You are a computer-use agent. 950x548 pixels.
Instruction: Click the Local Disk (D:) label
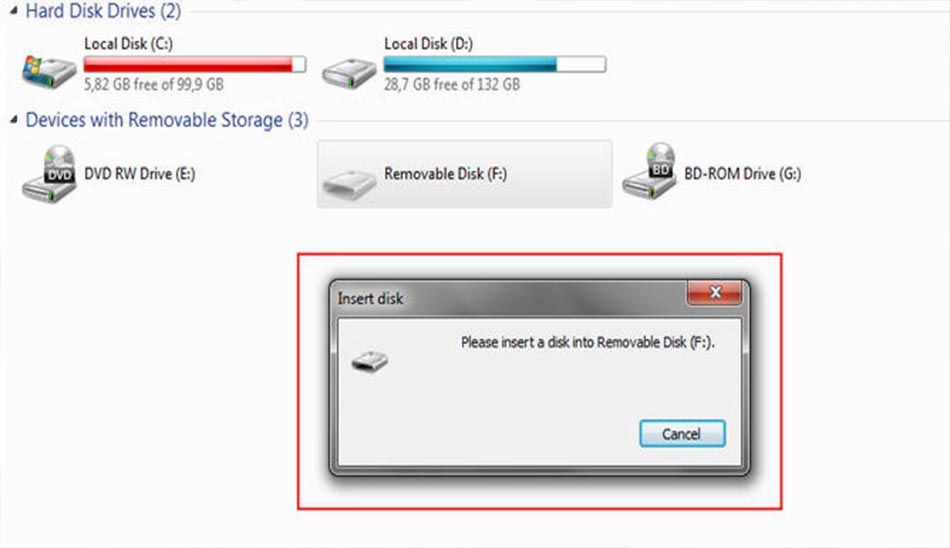[x=428, y=44]
